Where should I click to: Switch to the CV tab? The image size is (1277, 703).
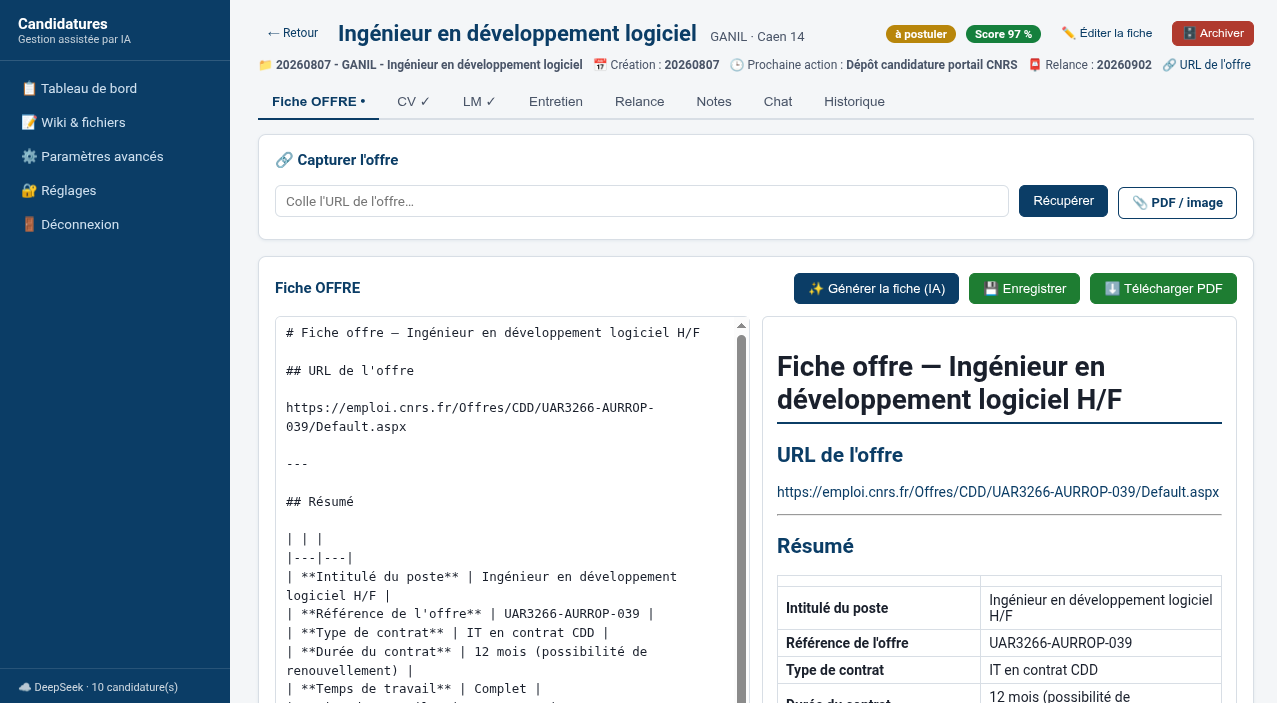[413, 101]
